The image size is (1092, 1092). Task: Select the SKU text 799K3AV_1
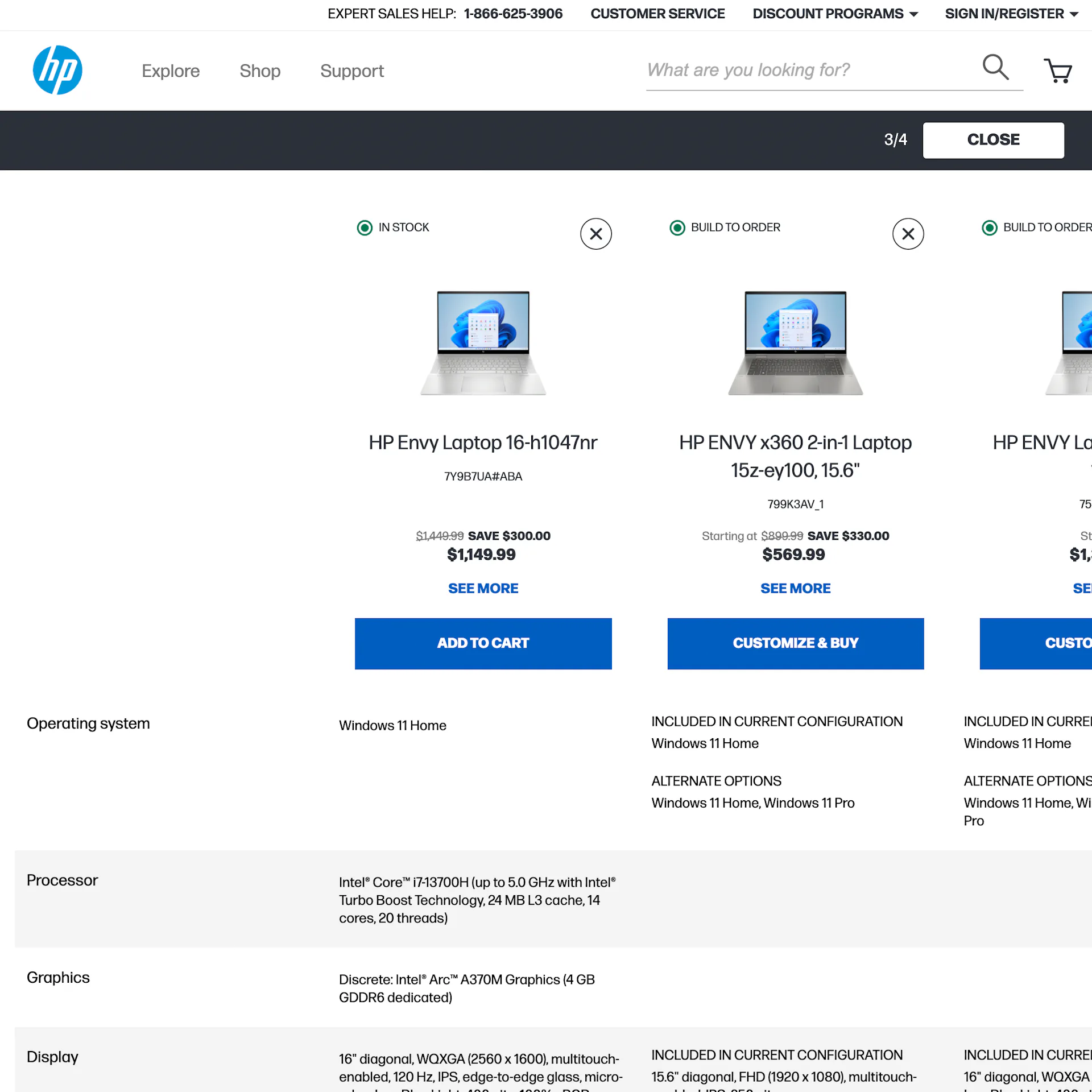point(795,504)
